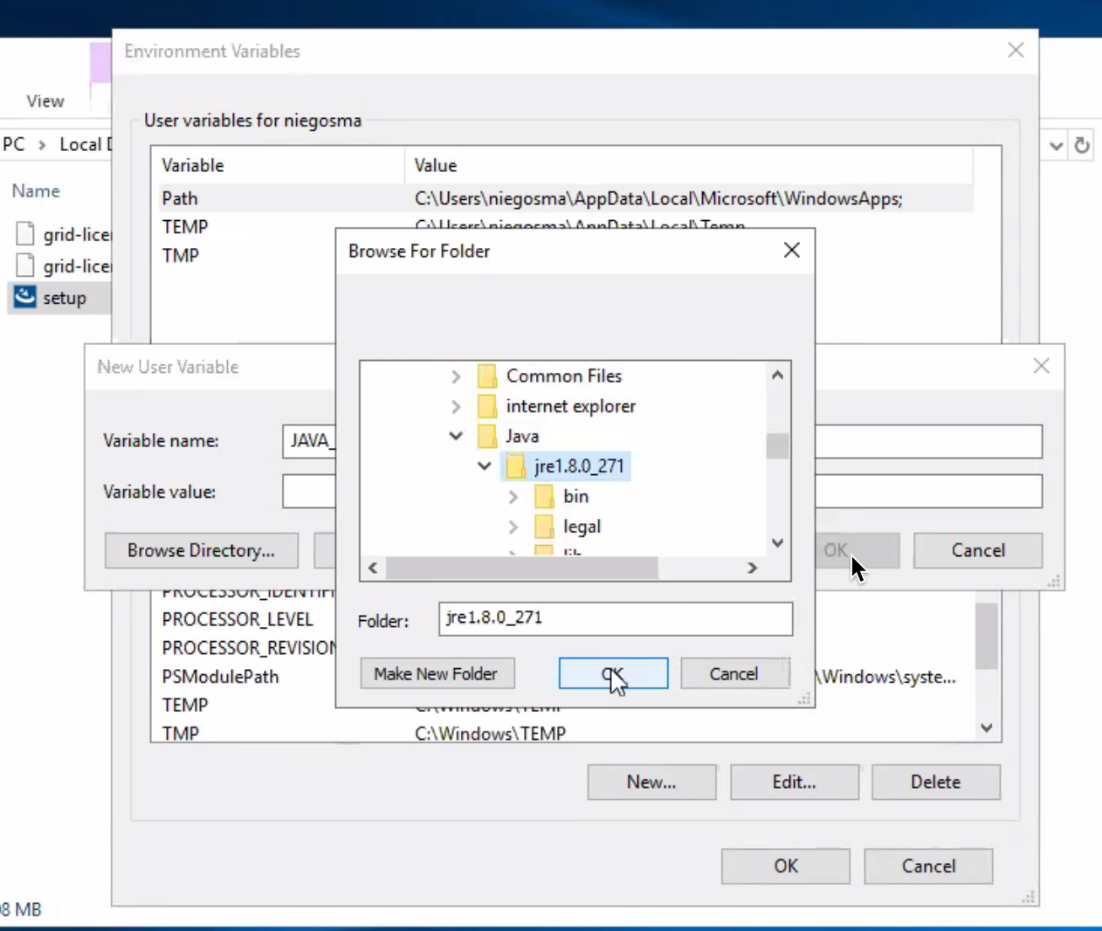Click OK in New User Variable dialog
The width and height of the screenshot is (1102, 931).
tap(857, 550)
